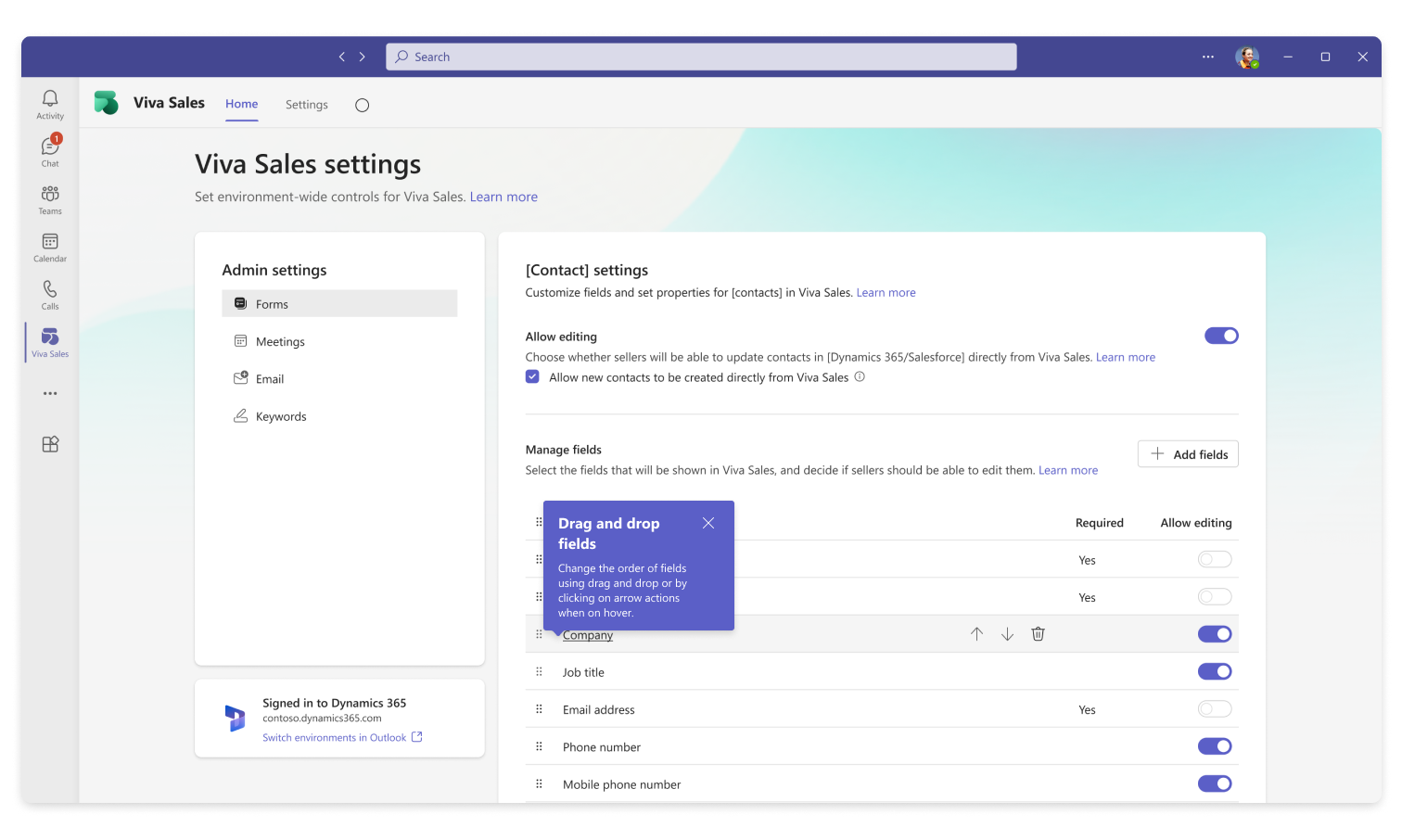1402x840 pixels.
Task: Toggle Allow editing for Company
Action: click(1215, 634)
